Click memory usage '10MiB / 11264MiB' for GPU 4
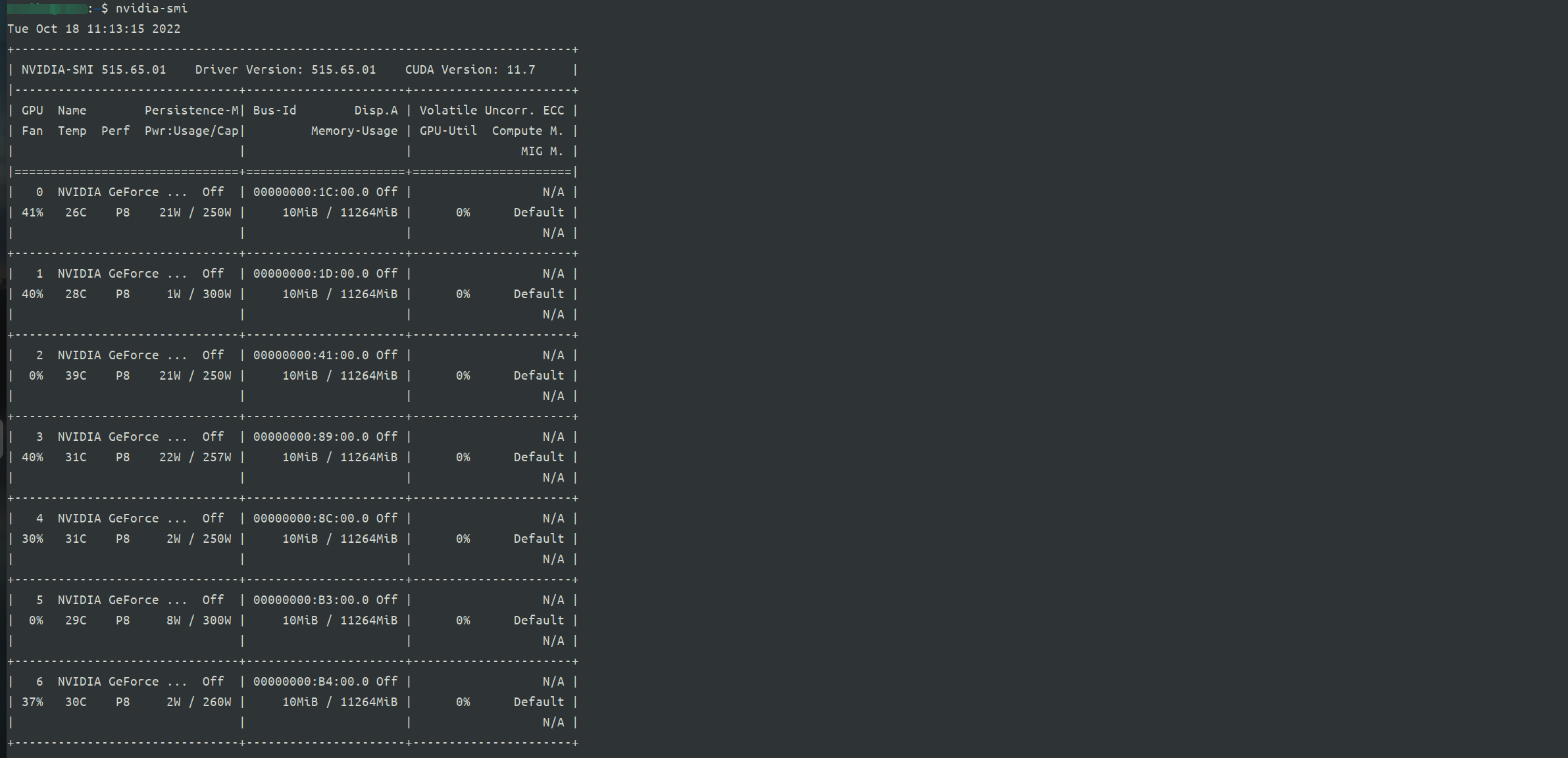The image size is (1568, 758). point(340,539)
